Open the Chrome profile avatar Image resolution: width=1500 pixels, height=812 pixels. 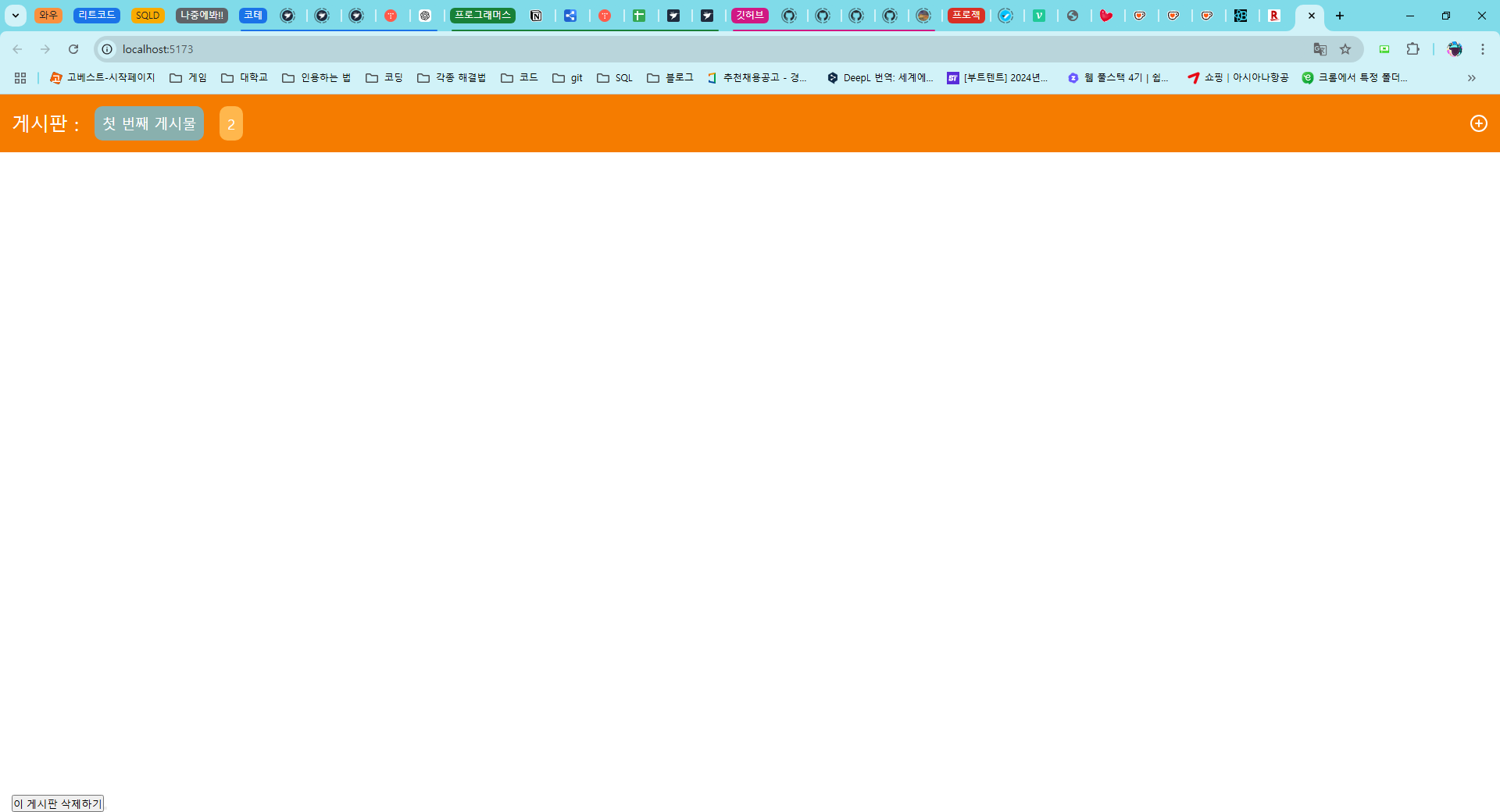click(1455, 49)
